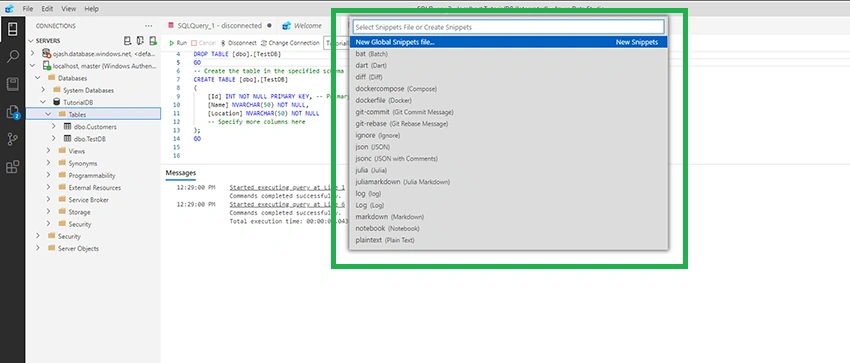Click the TutorialDB database icon
This screenshot has width=850, height=363.
pos(57,102)
